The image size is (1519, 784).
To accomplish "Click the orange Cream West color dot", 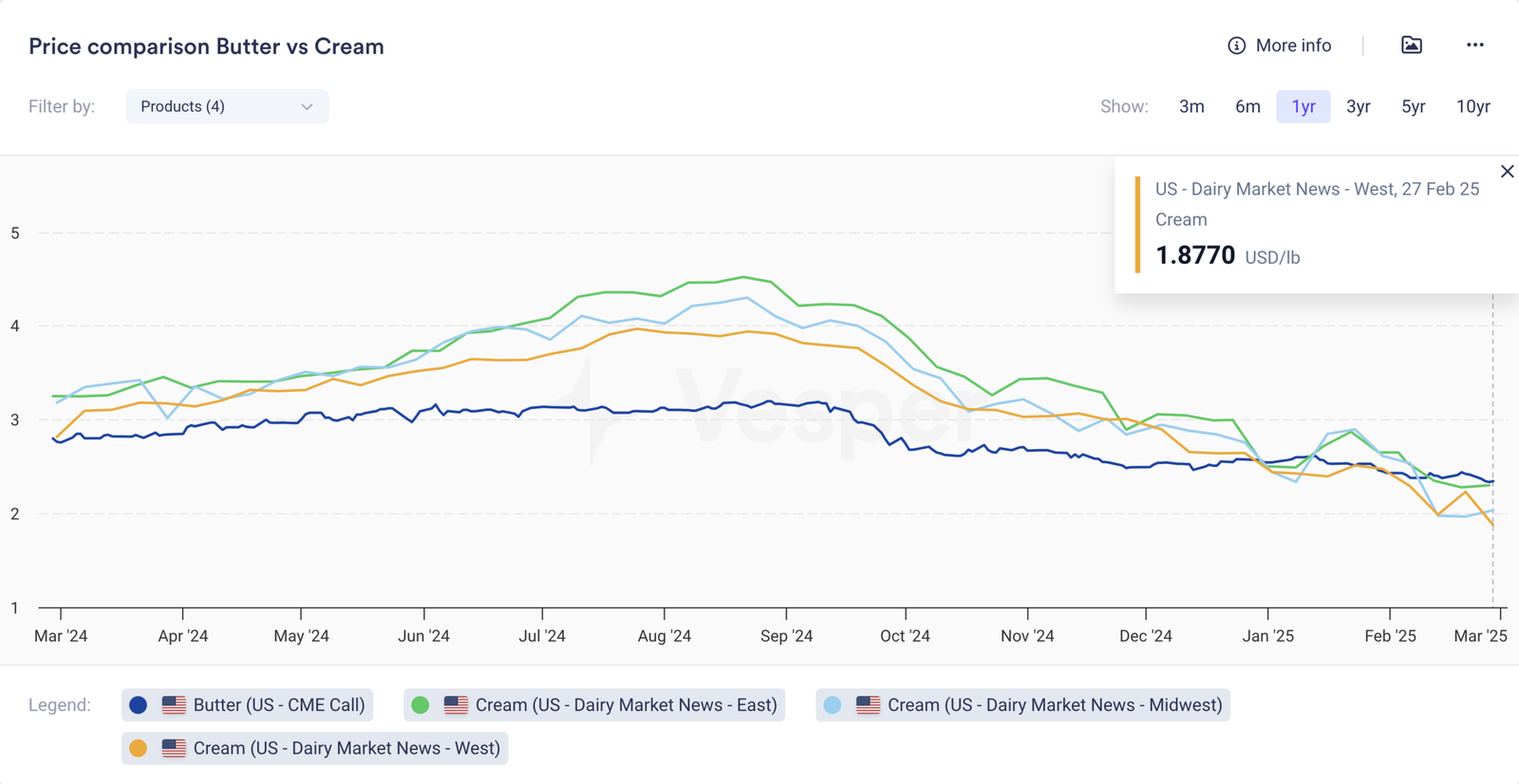I will (139, 749).
